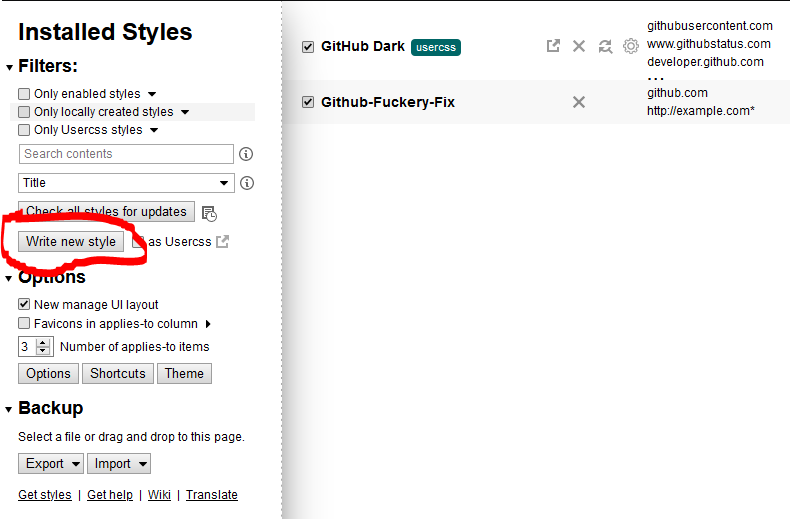Viewport: 790px width, 519px height.
Task: Toggle Only enabled styles filter
Action: [24, 94]
